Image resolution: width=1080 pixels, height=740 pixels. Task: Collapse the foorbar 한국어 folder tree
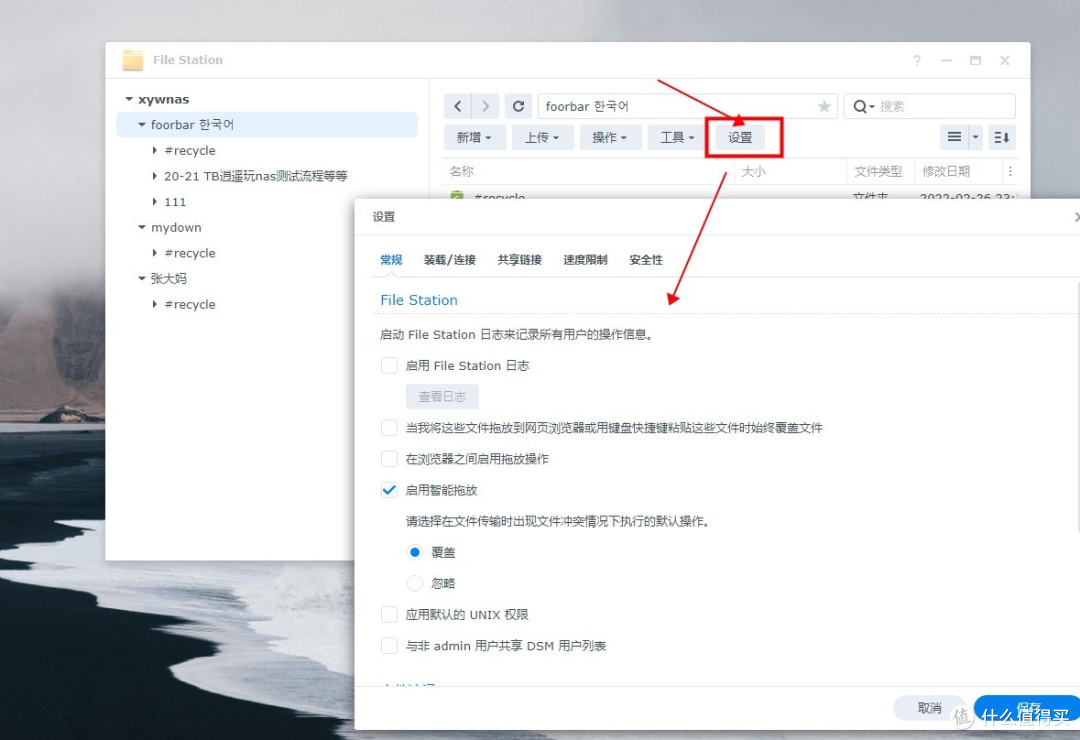tap(140, 124)
